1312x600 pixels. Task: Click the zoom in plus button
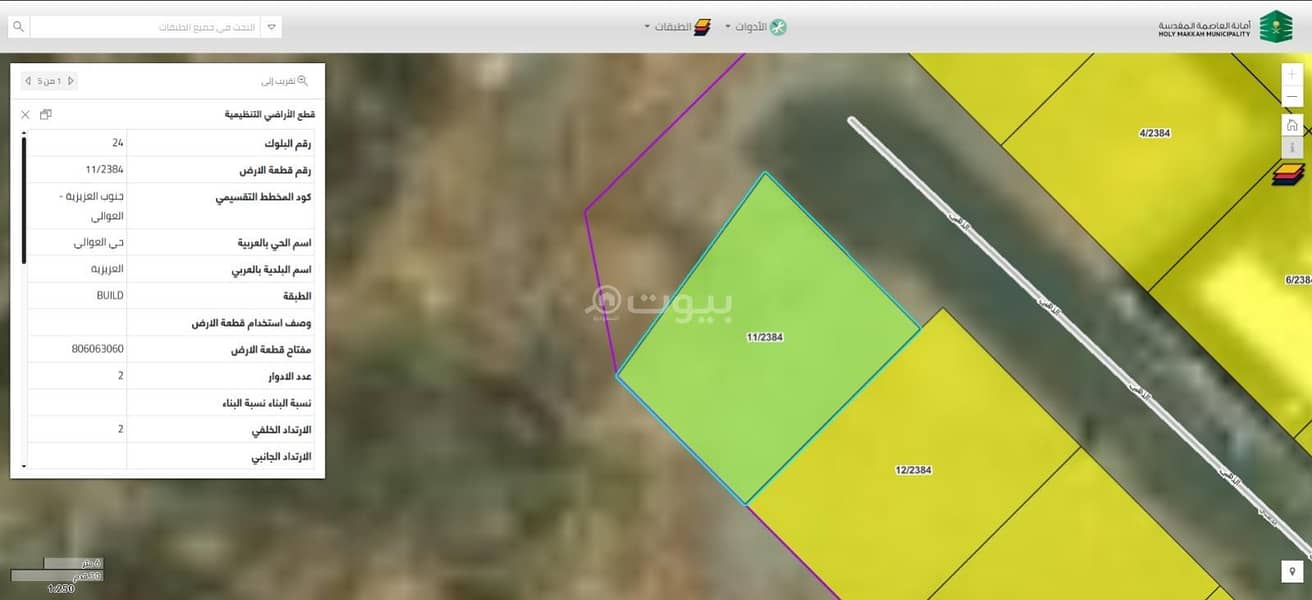1292,74
